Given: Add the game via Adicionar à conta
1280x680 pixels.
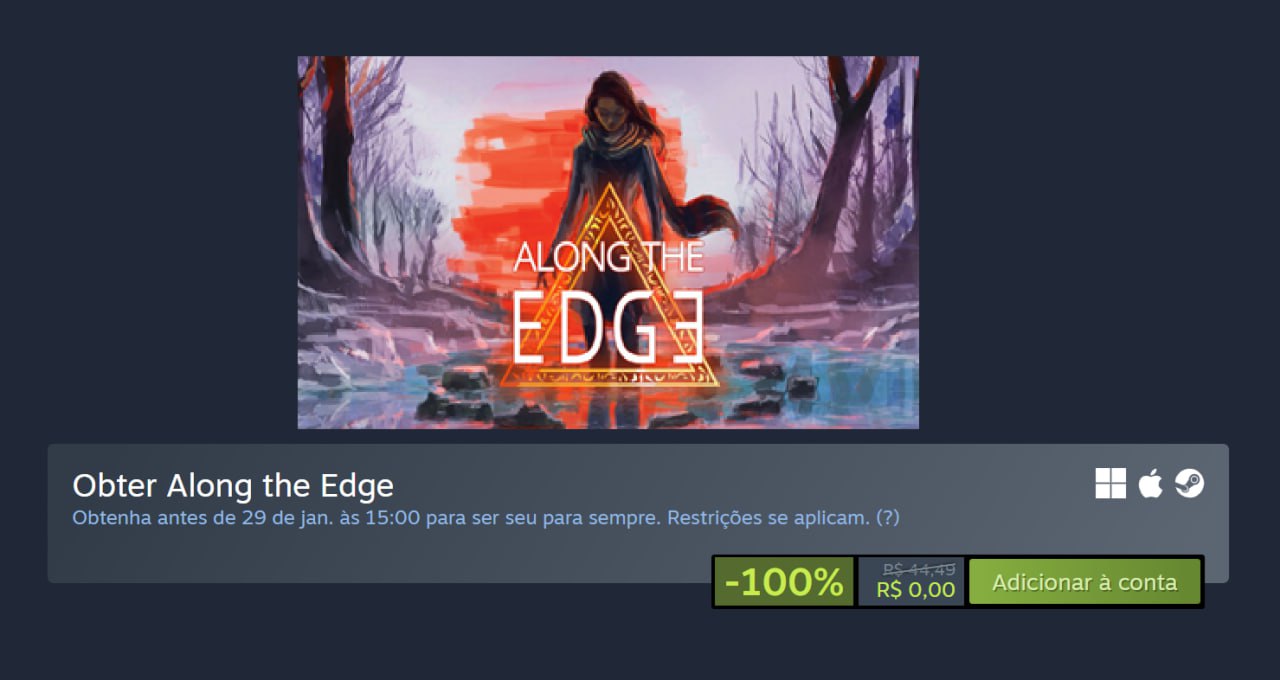Looking at the screenshot, I should (x=1085, y=582).
